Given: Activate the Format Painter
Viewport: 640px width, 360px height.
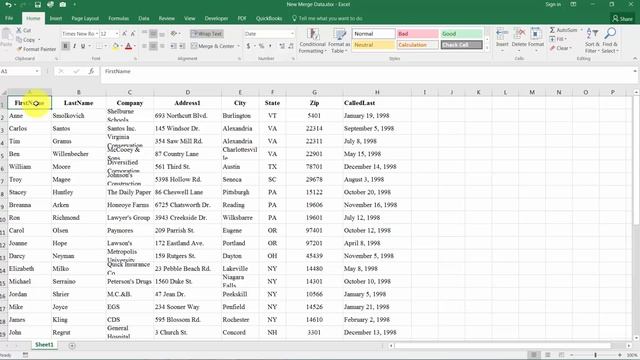Looking at the screenshot, I should coord(36,49).
